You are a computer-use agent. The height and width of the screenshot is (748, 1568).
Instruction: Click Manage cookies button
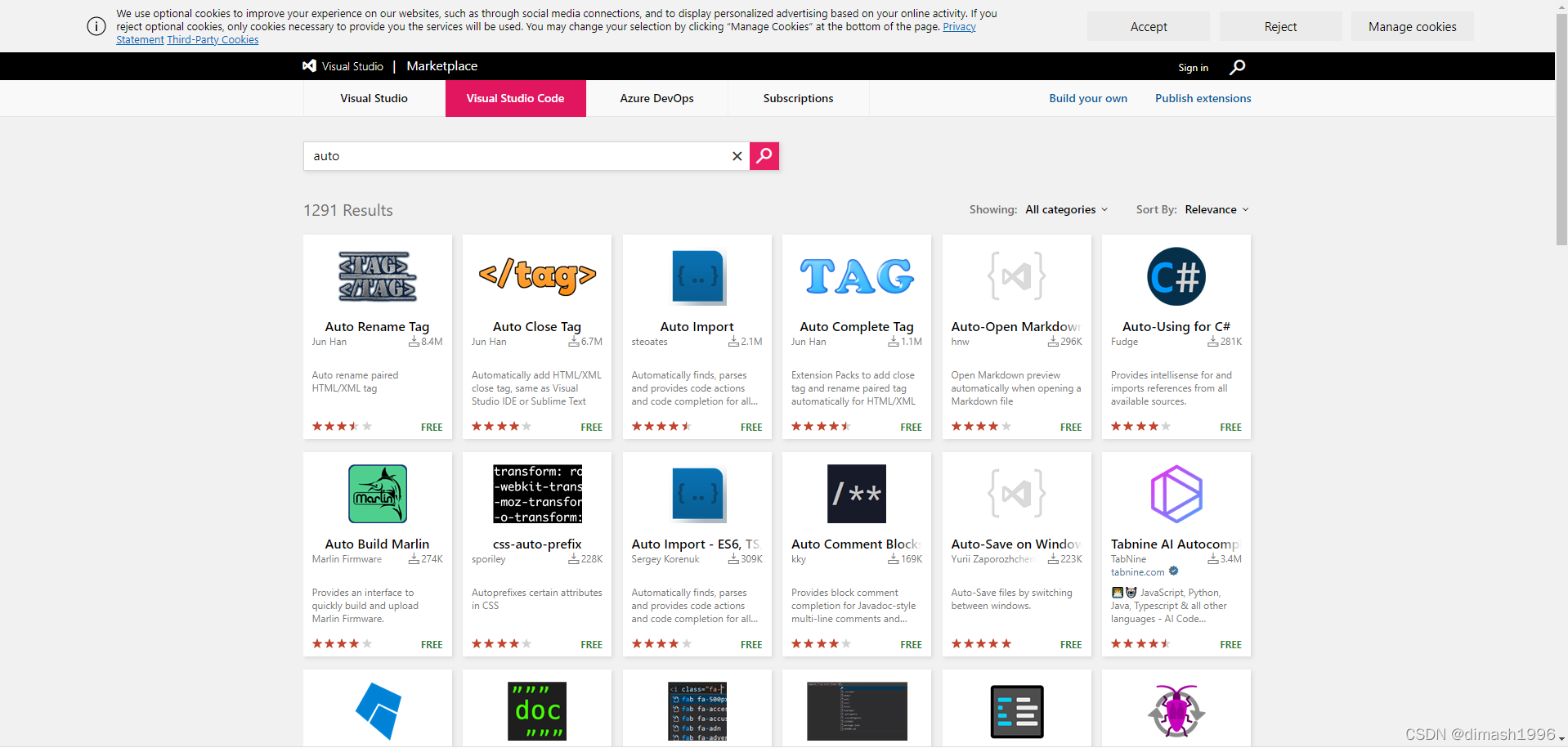pyautogui.click(x=1412, y=27)
